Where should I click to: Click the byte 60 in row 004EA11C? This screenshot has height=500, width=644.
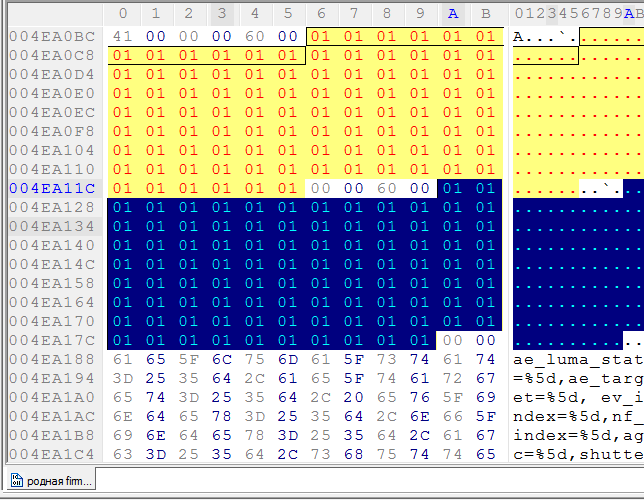[387, 188]
